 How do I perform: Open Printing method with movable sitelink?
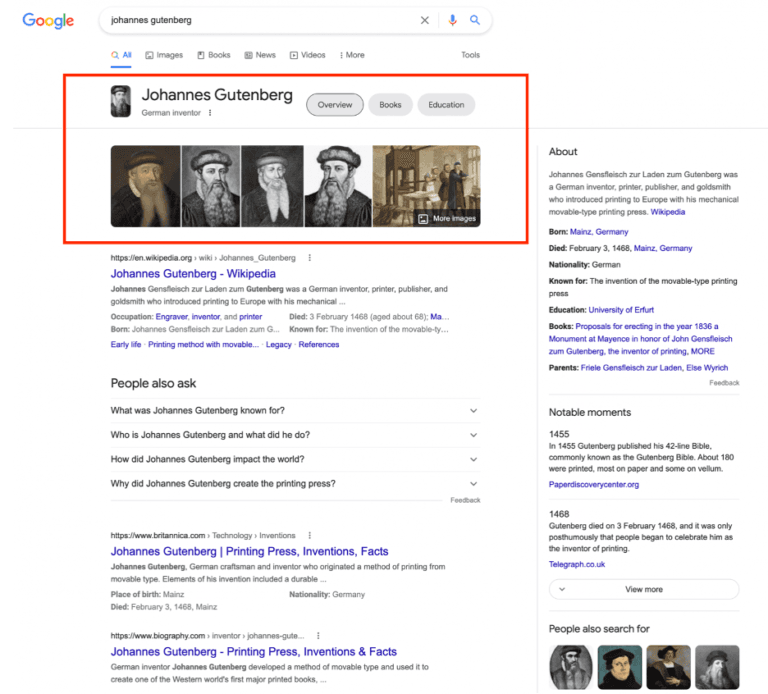[203, 344]
